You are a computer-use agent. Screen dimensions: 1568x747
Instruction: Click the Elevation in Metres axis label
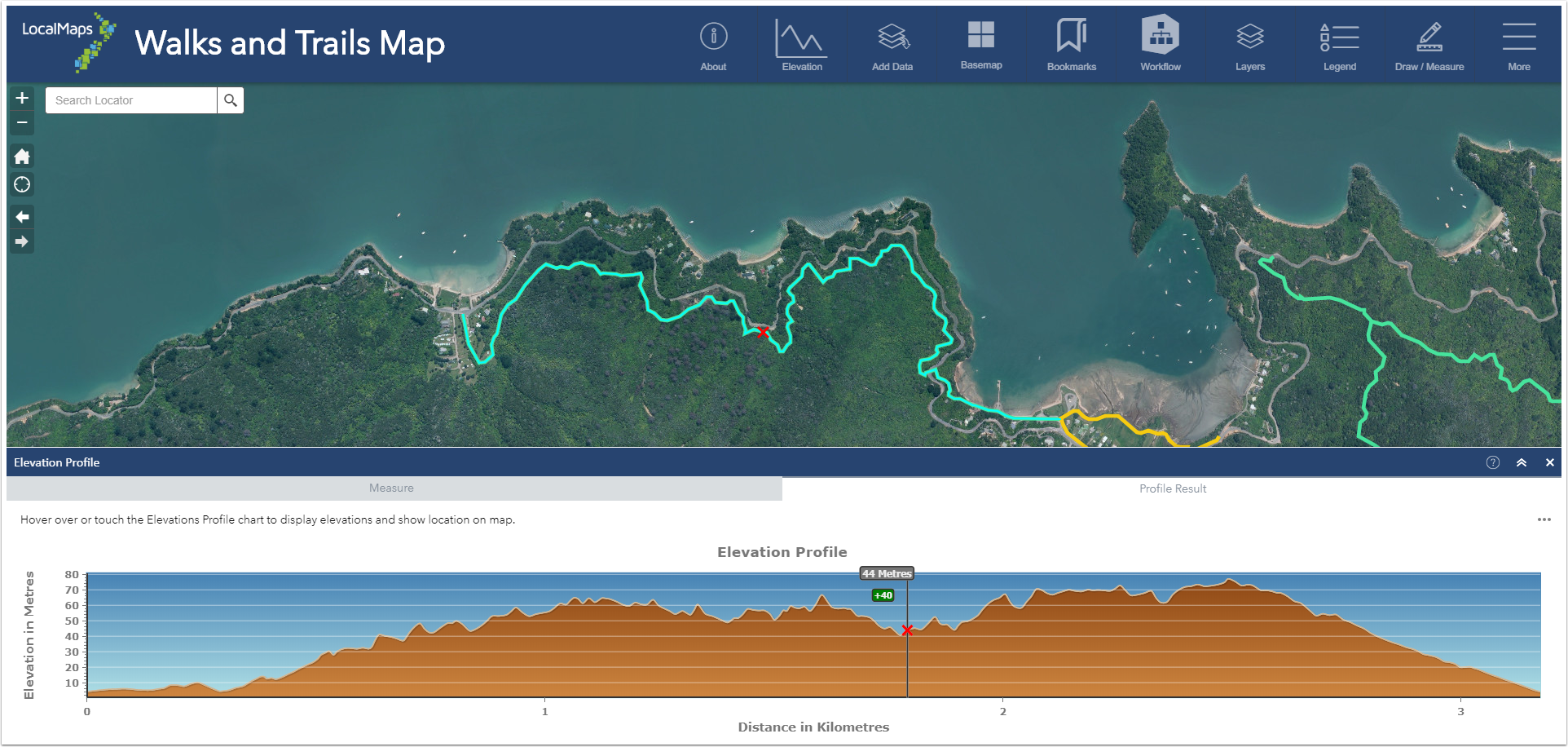[x=29, y=634]
